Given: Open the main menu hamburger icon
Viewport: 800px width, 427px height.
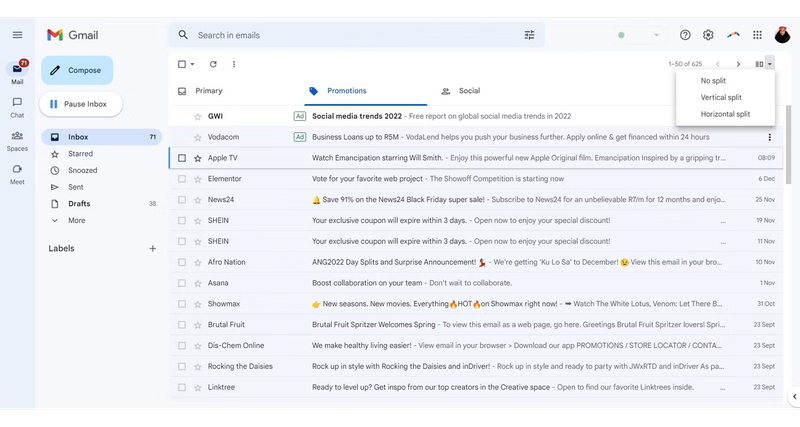Looking at the screenshot, I should pos(17,35).
